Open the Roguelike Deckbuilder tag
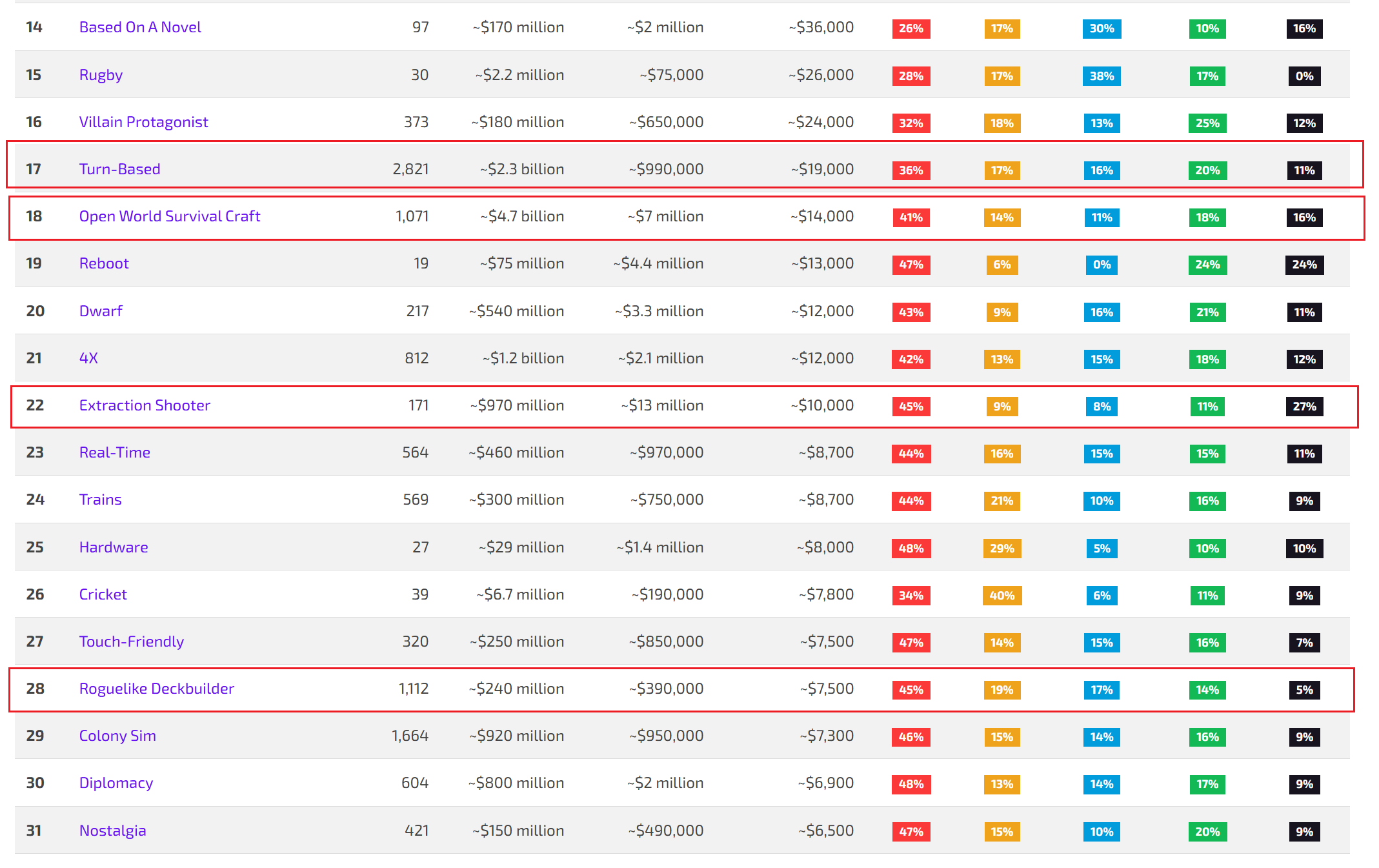1379x868 pixels. coord(156,689)
